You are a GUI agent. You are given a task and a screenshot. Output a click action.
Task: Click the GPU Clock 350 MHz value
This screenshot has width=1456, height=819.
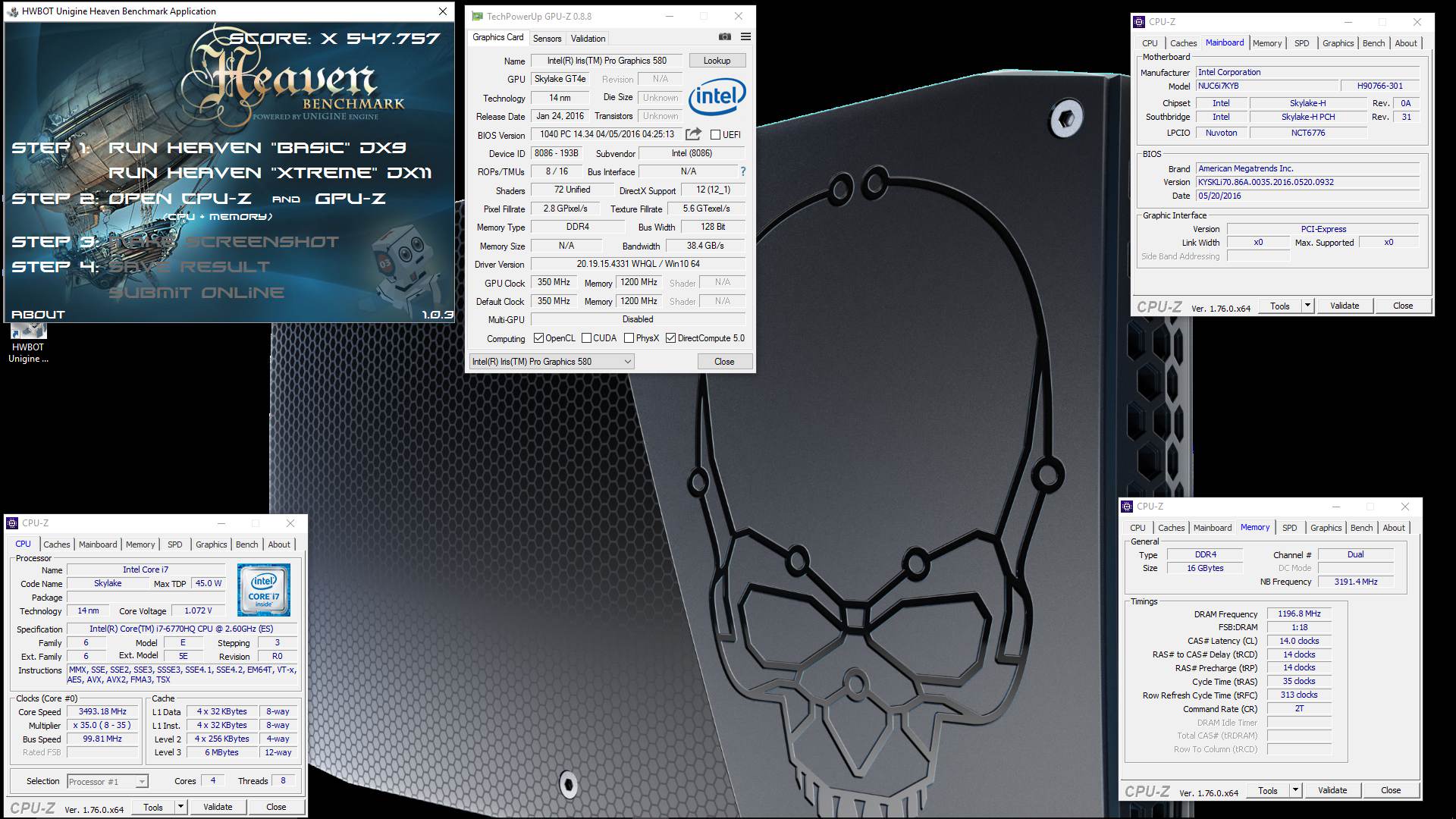[554, 282]
